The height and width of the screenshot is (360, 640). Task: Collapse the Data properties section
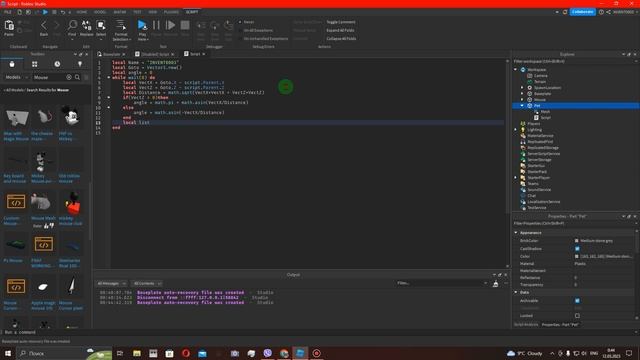point(516,293)
